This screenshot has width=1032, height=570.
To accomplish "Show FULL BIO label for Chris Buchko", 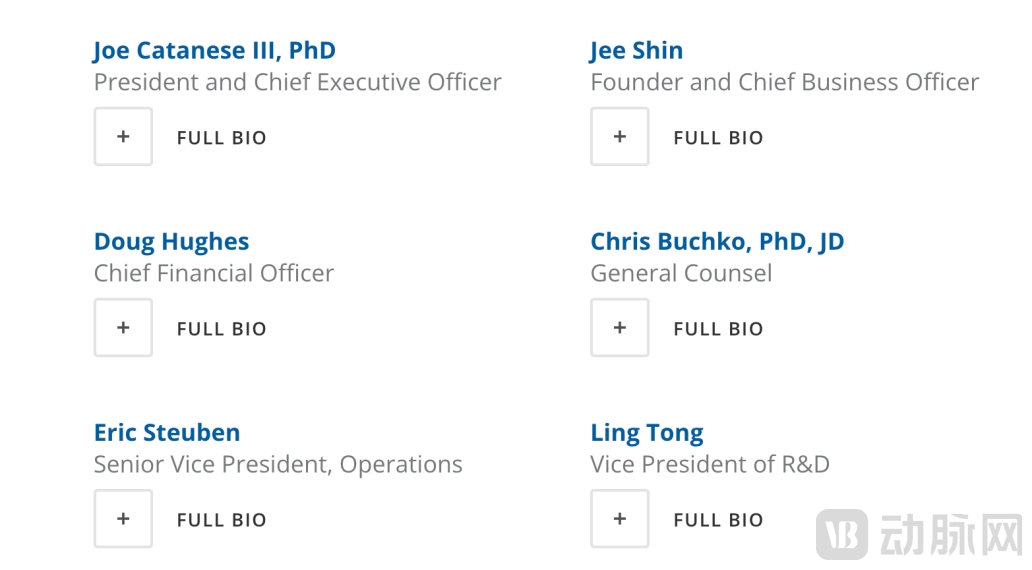I will [718, 329].
